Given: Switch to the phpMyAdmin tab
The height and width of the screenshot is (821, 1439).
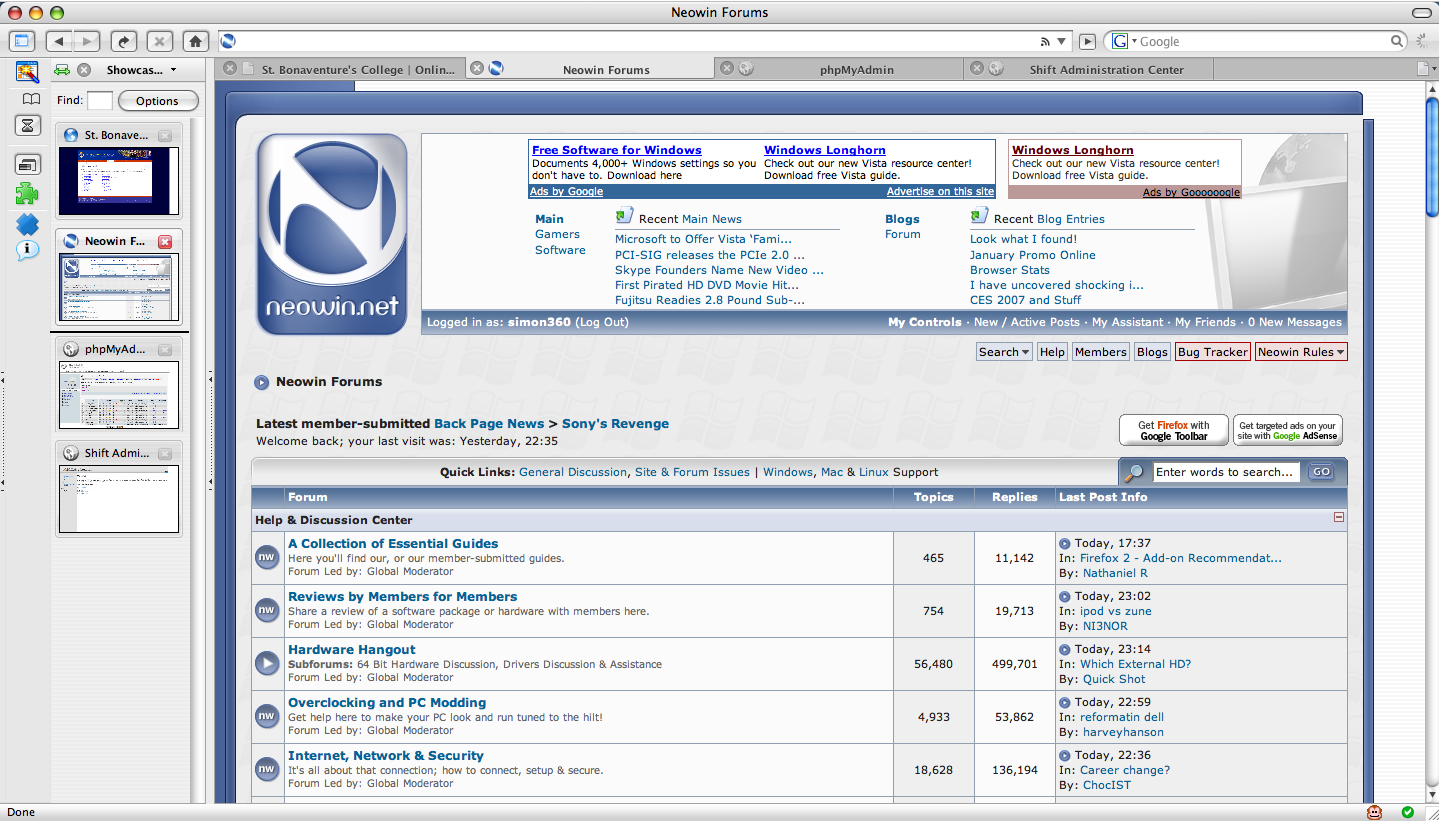Looking at the screenshot, I should point(840,69).
